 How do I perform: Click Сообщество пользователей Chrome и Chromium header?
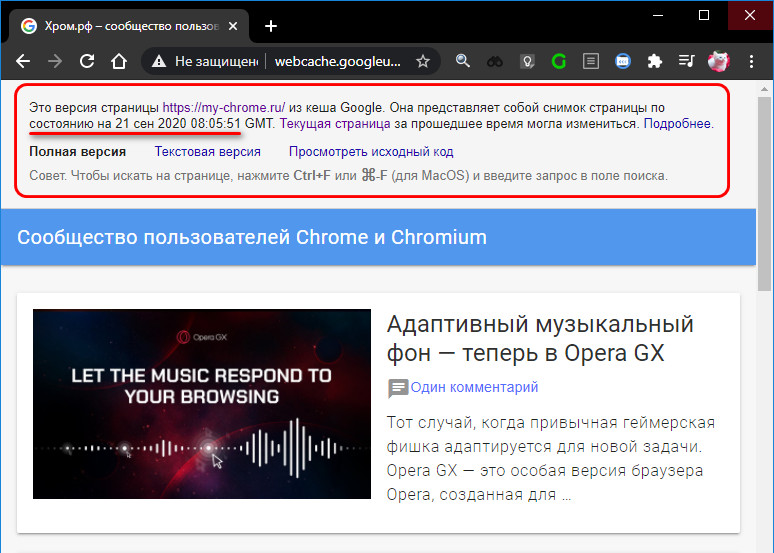pyautogui.click(x=252, y=237)
